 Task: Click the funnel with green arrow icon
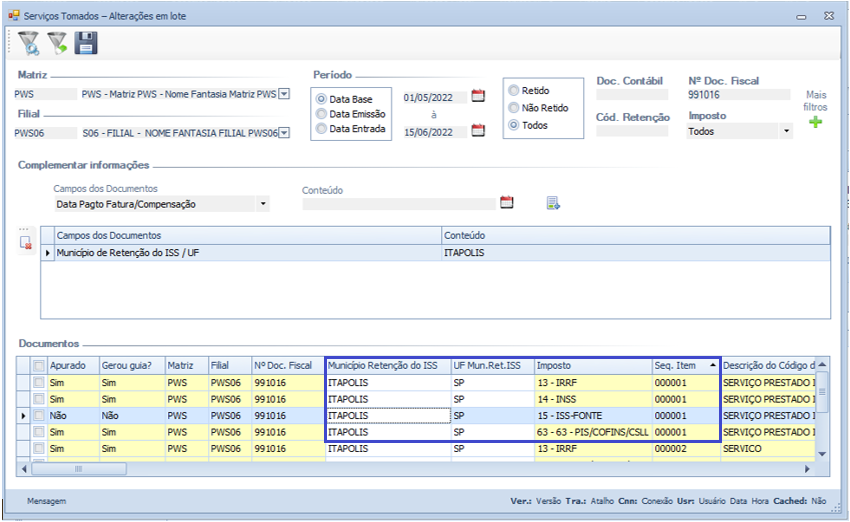pyautogui.click(x=58, y=43)
